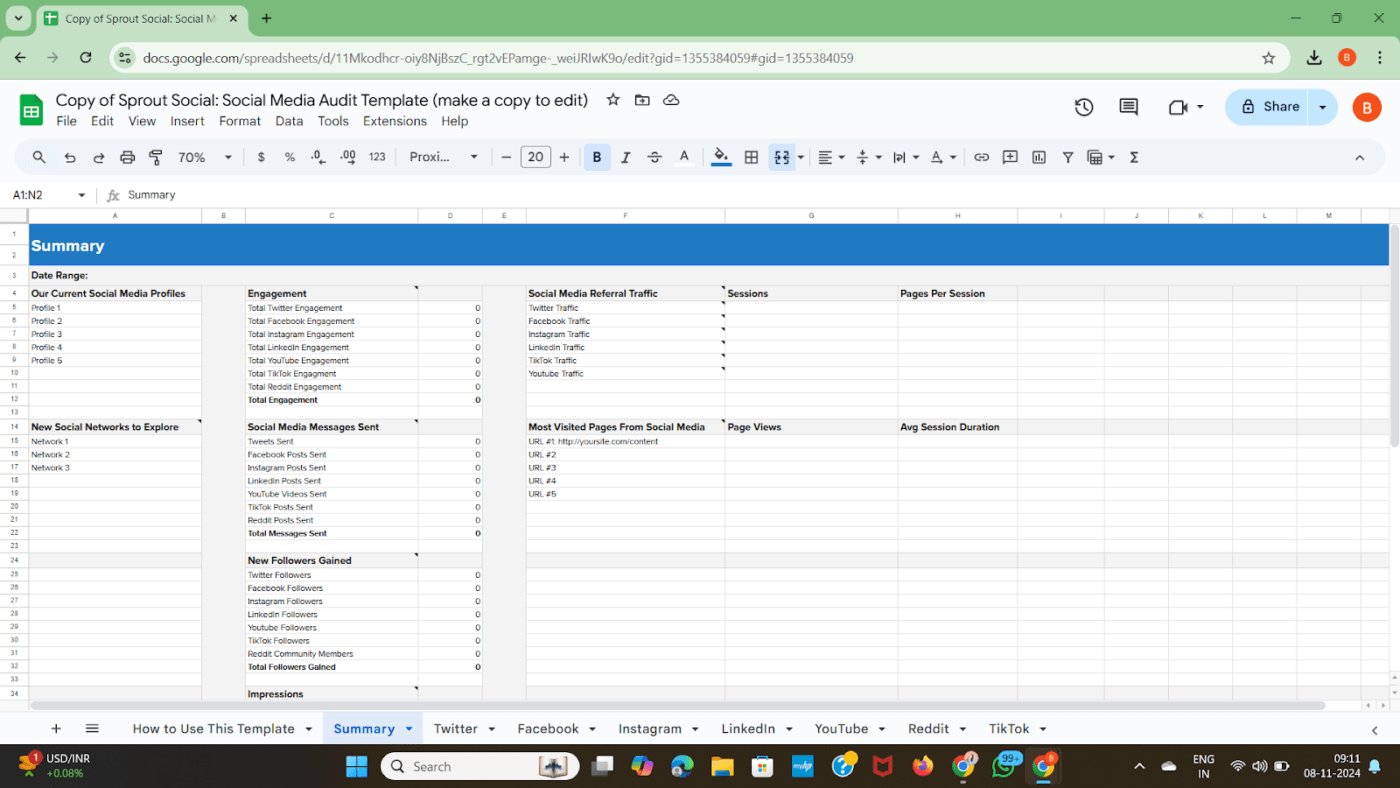This screenshot has height=788, width=1400.
Task: Star this document
Action: pos(613,100)
